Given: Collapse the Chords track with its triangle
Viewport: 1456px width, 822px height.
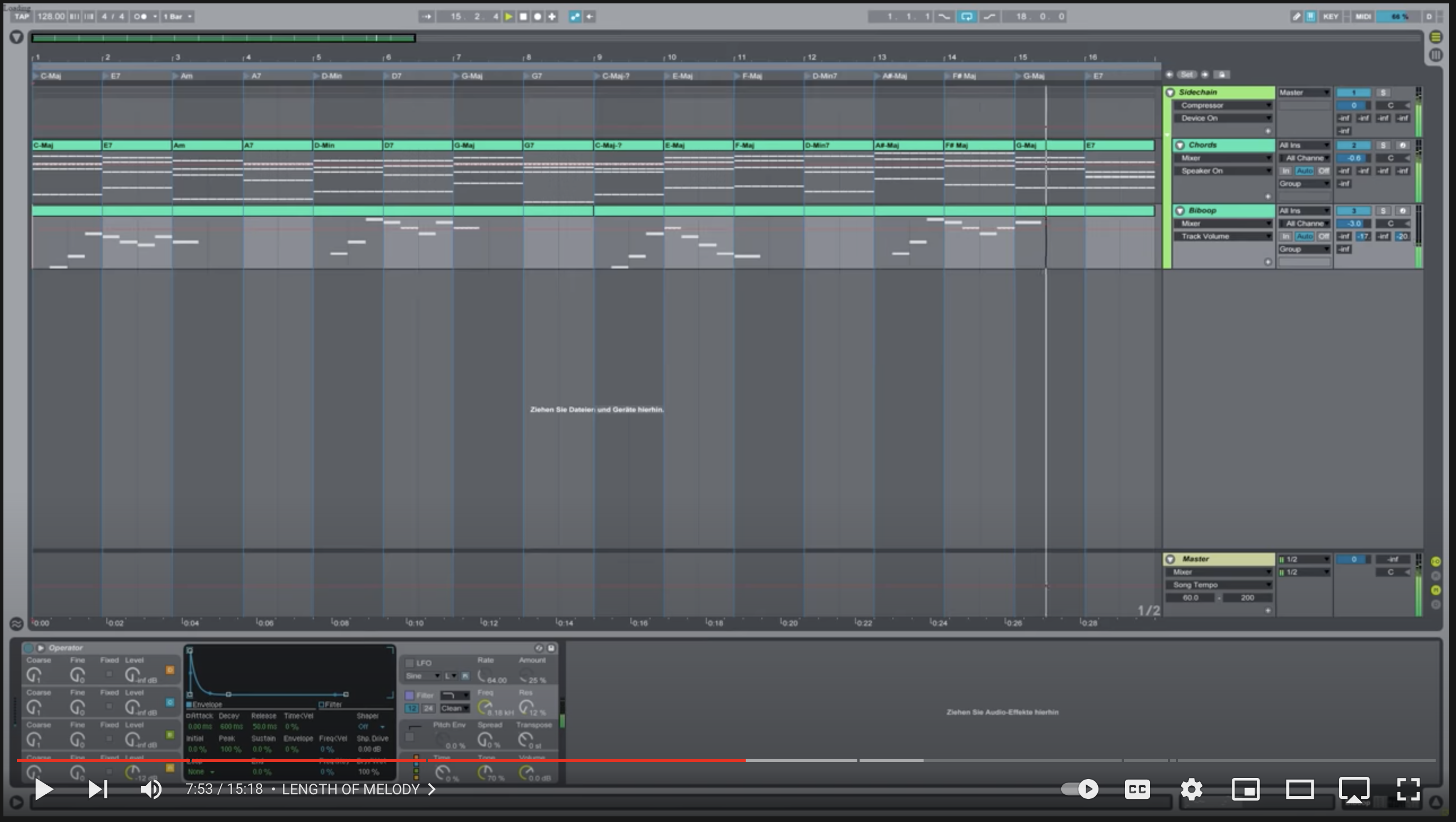Looking at the screenshot, I should coord(1180,145).
